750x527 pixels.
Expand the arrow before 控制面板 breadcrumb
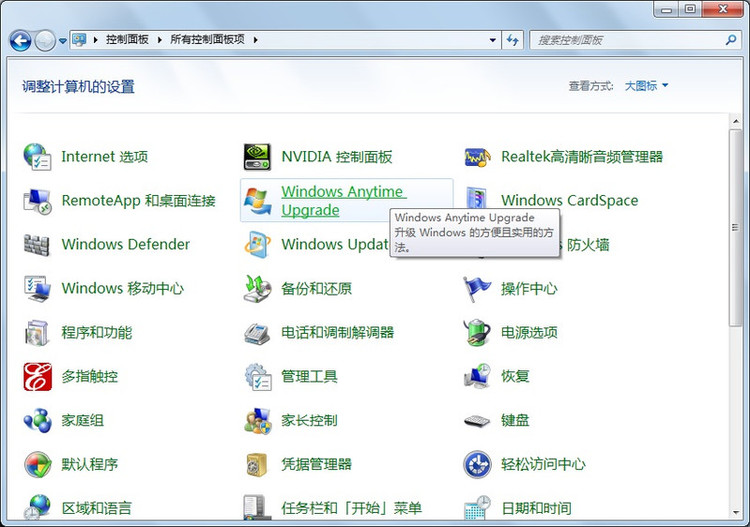pos(95,40)
